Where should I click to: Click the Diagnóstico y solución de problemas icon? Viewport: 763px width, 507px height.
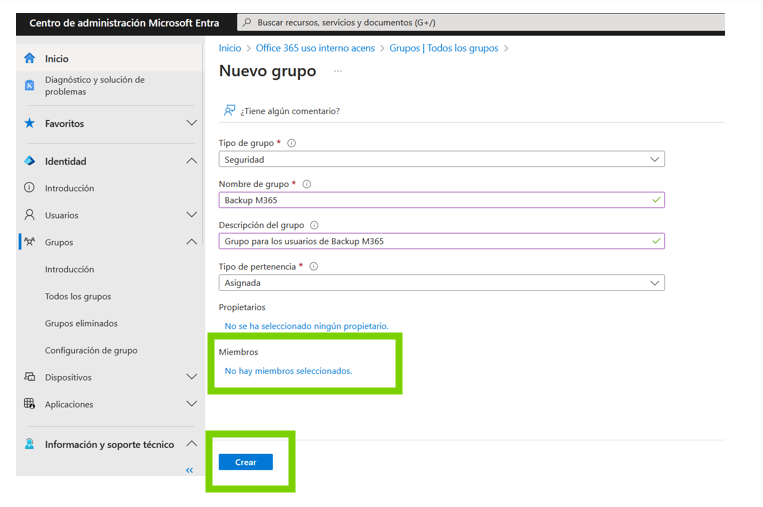(29, 85)
